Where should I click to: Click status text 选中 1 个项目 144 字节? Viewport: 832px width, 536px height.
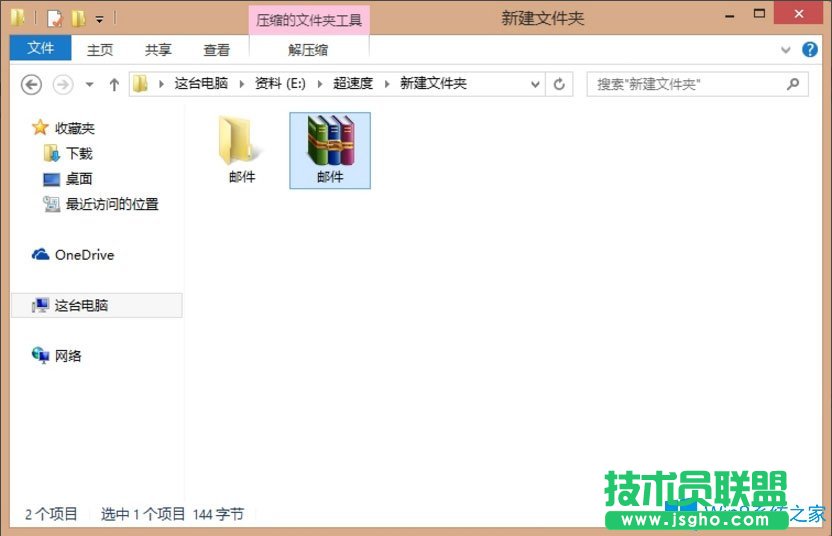[x=172, y=514]
